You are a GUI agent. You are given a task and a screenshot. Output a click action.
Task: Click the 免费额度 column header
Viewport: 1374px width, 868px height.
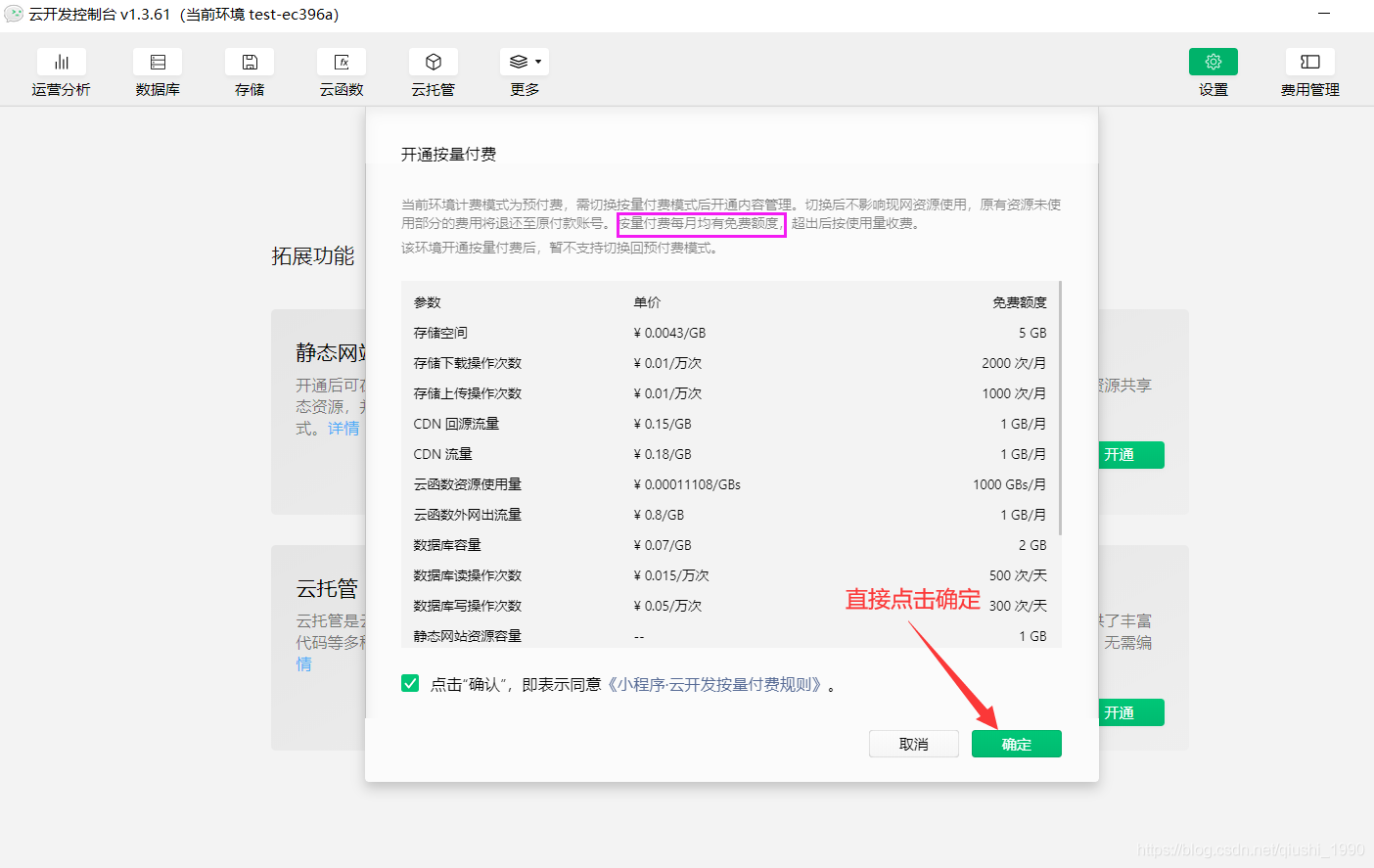[1020, 302]
